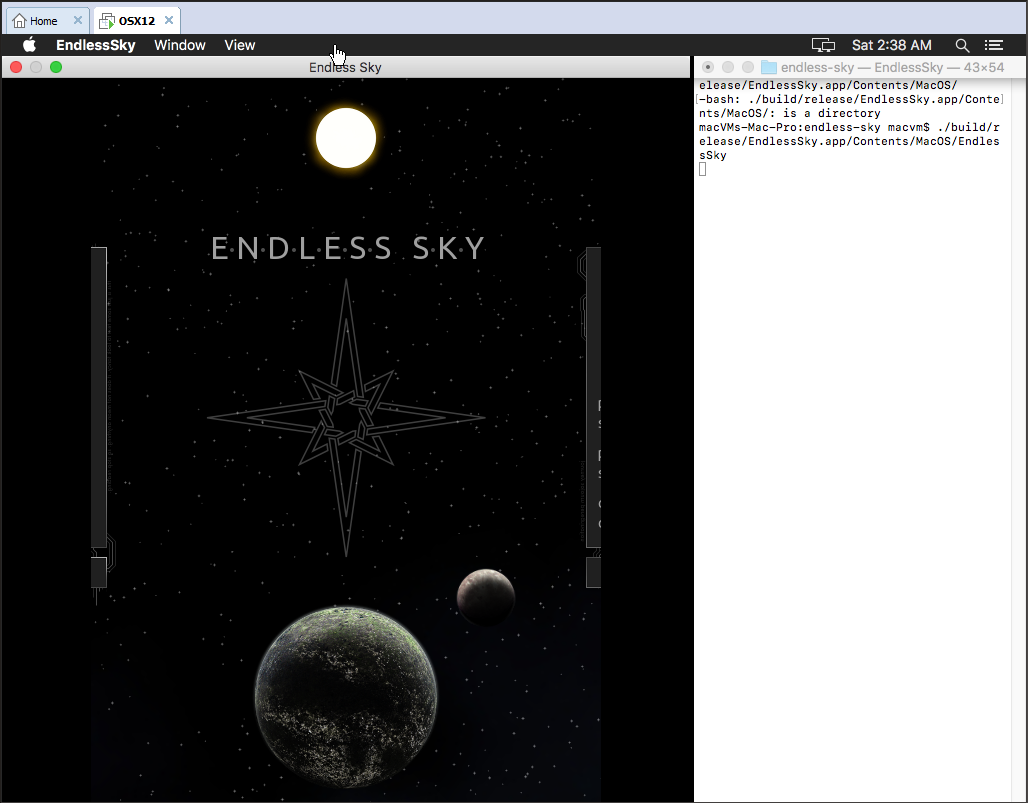Open the clock showing Sat 2:38 AM
The image size is (1028, 803).
click(891, 44)
